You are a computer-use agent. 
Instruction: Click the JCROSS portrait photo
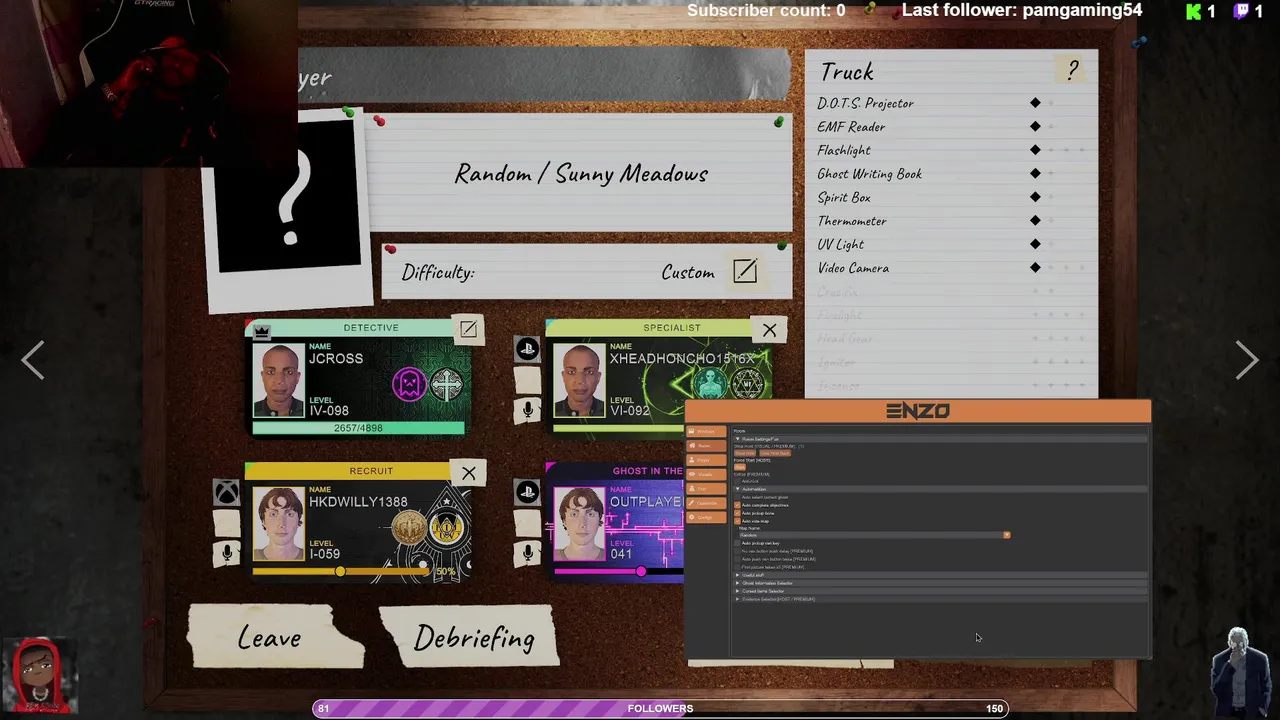[278, 380]
